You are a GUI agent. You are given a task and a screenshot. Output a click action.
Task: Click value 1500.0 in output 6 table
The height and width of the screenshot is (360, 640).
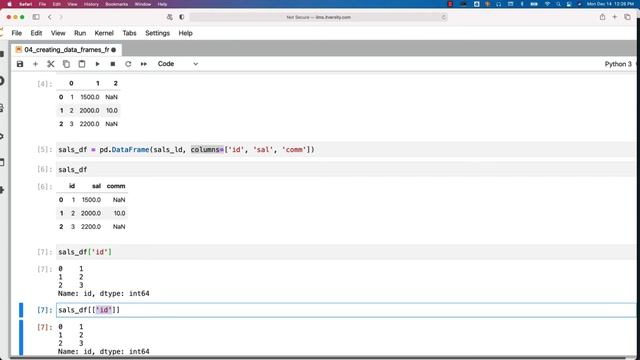91,200
